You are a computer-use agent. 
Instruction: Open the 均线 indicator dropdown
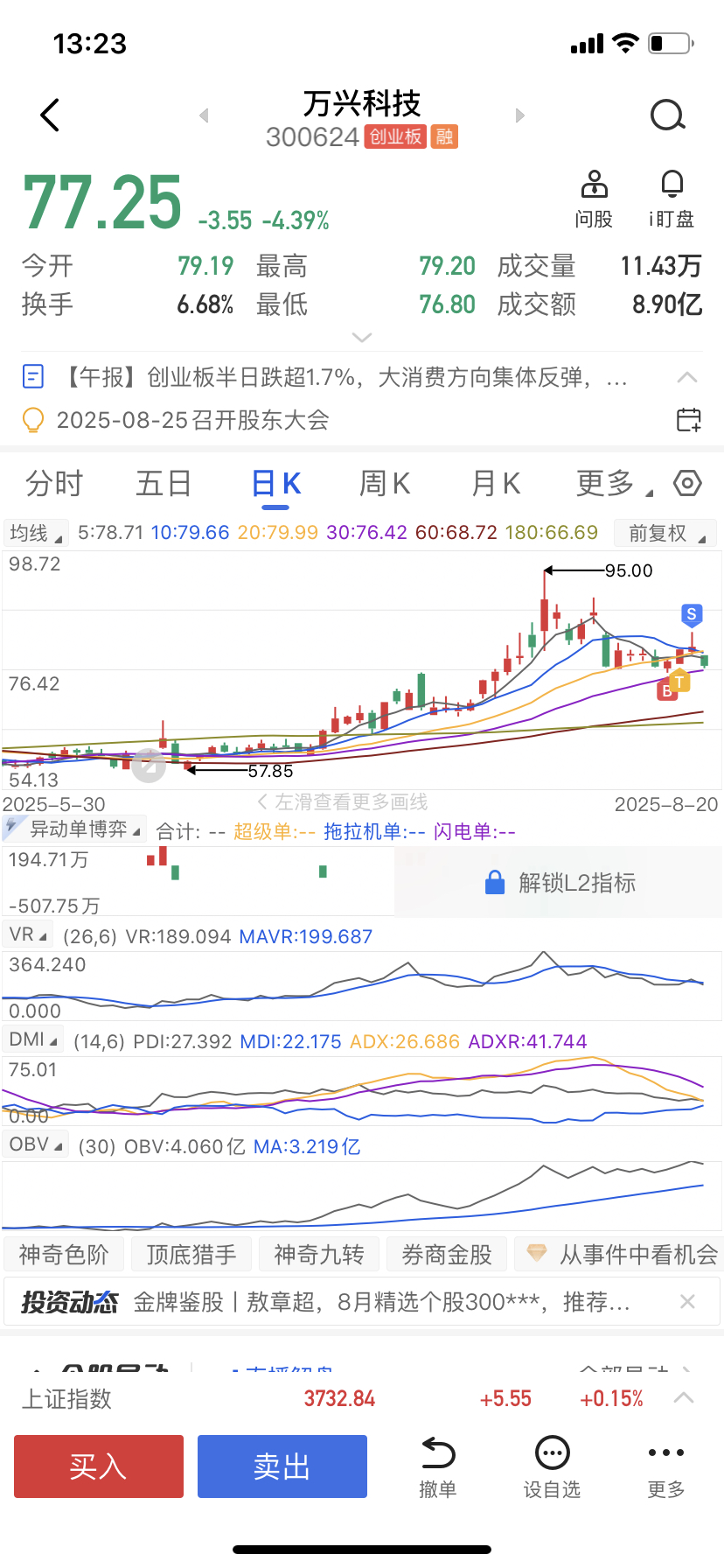coord(36,533)
